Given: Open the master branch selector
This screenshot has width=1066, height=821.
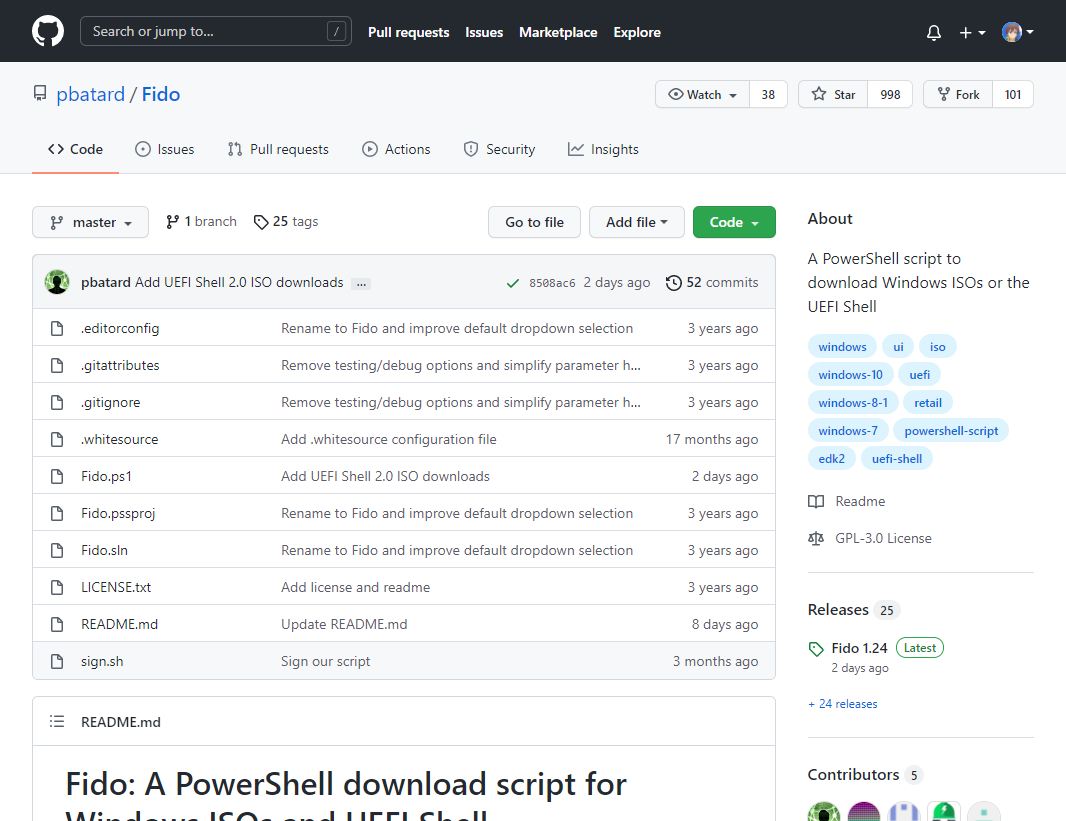Looking at the screenshot, I should click(90, 222).
